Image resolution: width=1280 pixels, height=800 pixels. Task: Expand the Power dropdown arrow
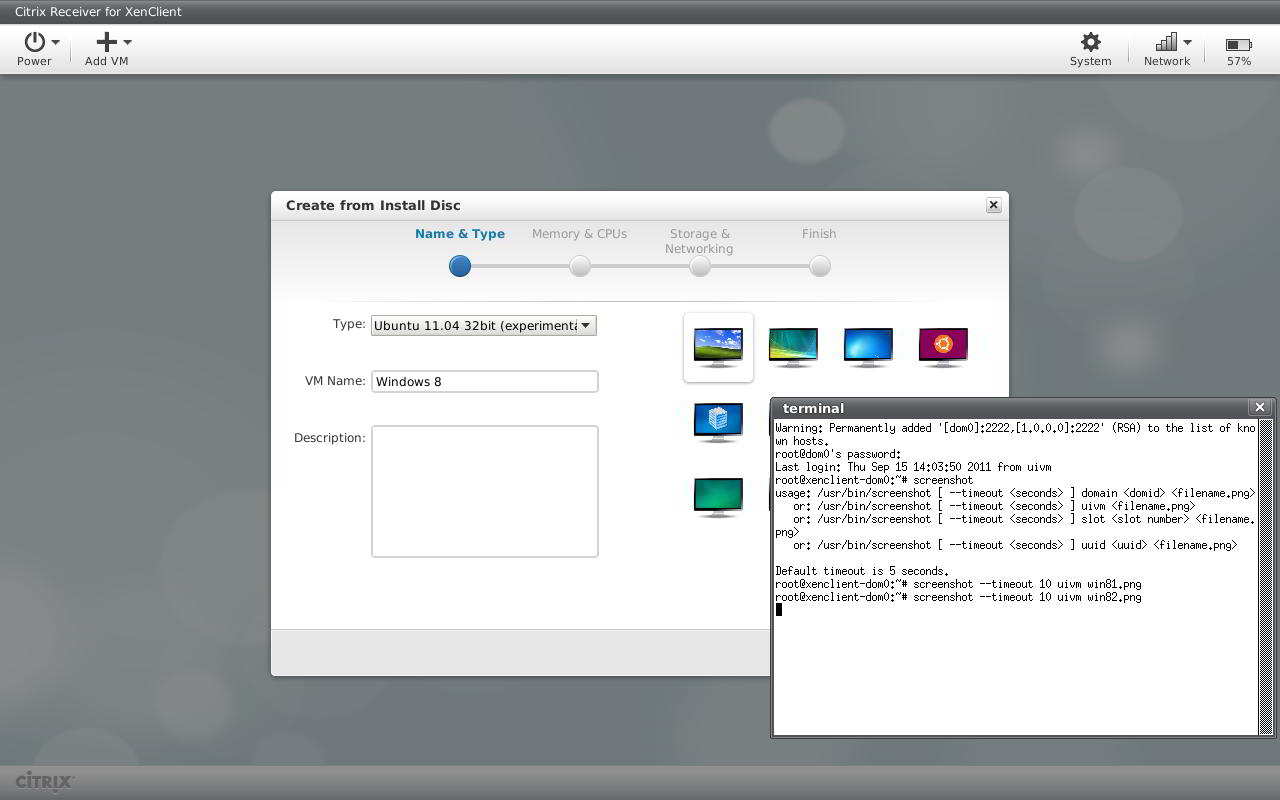click(55, 43)
